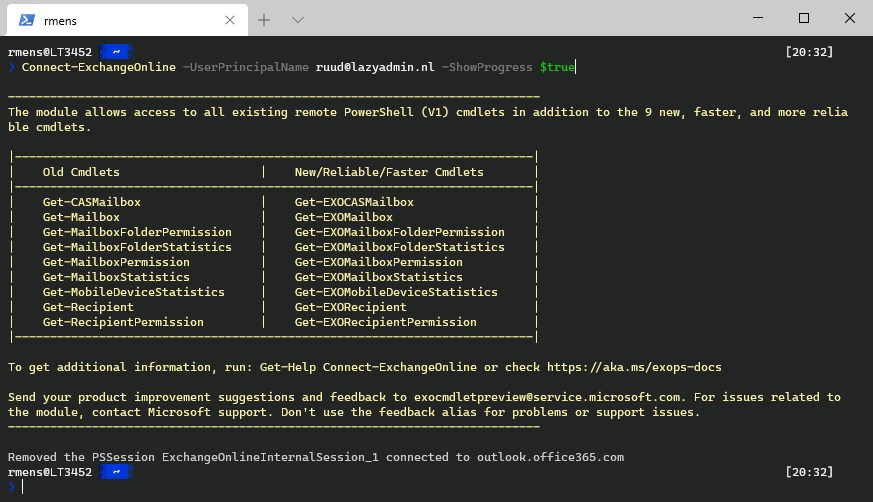Click the bottom blue ~ directory badge
Viewport: 873px width, 502px height.
(x=116, y=473)
